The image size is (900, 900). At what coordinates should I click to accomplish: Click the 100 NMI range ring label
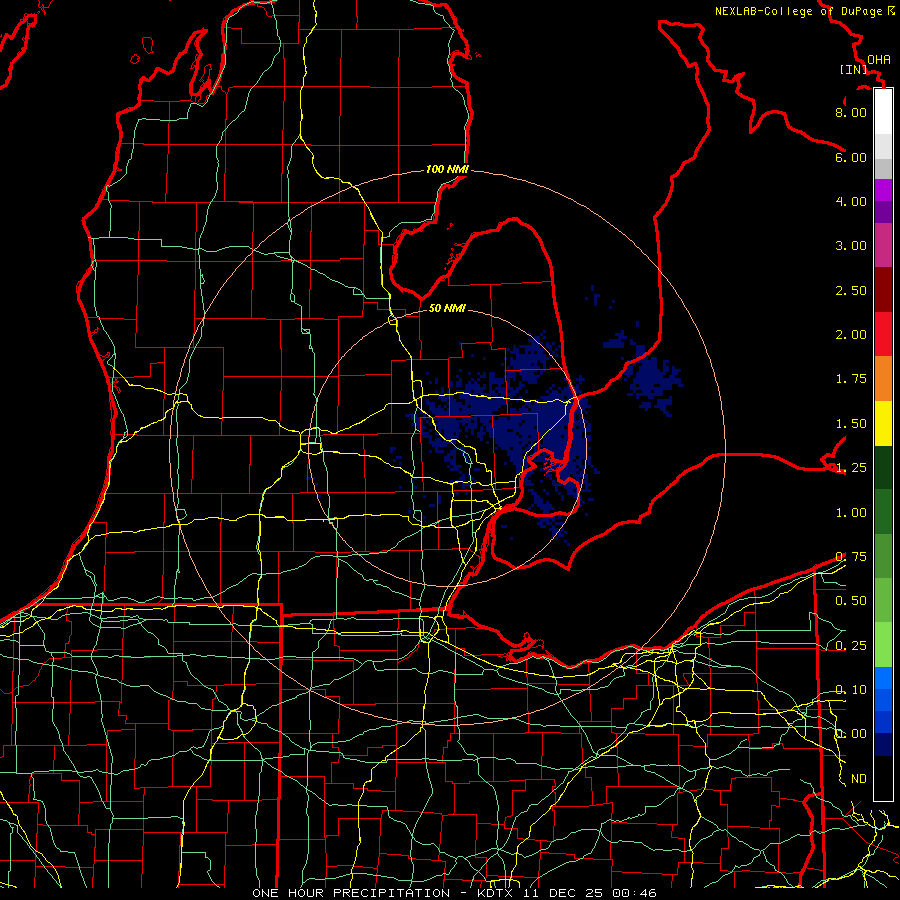pyautogui.click(x=447, y=169)
